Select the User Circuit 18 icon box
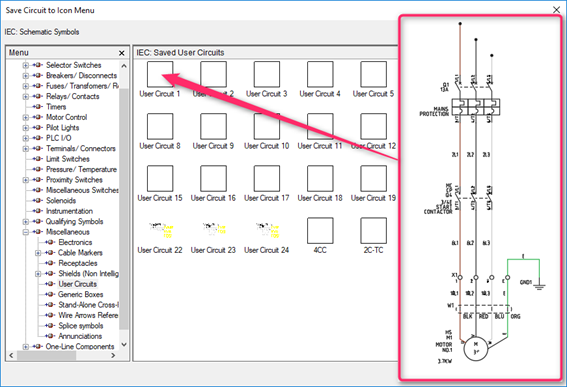Viewport: 567px width, 387px height. click(x=320, y=178)
